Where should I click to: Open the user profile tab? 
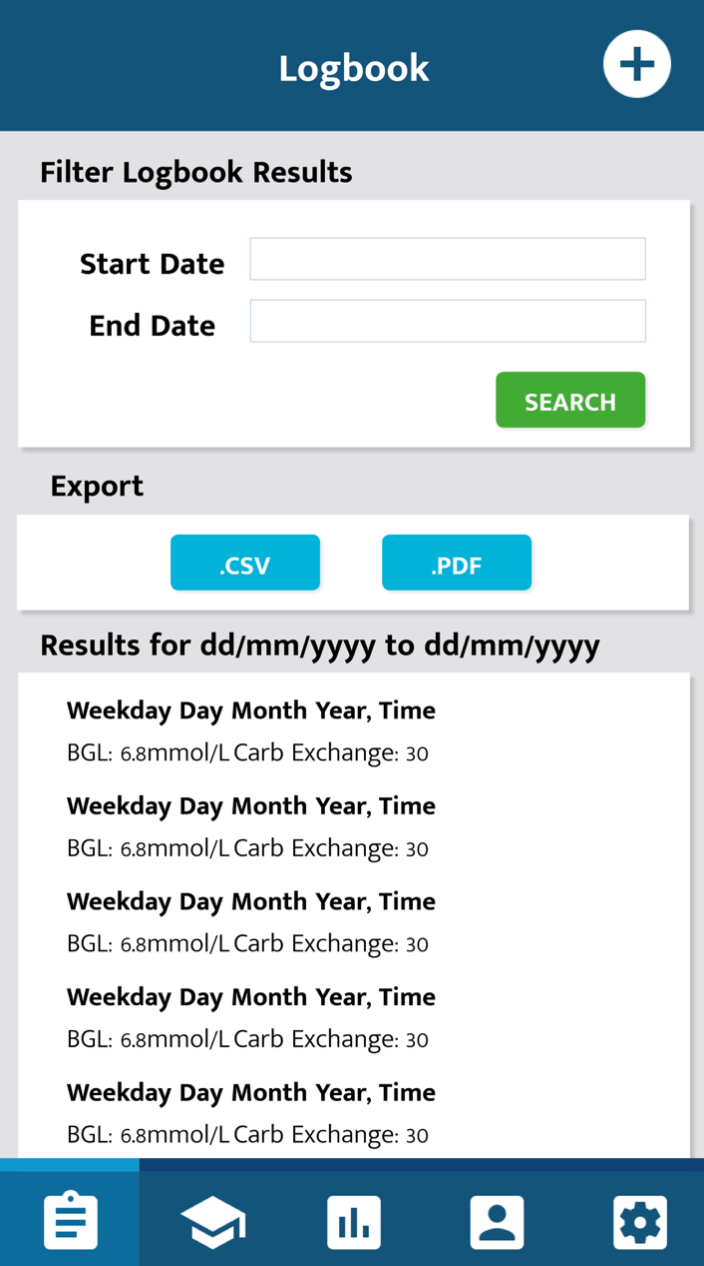tap(497, 1222)
